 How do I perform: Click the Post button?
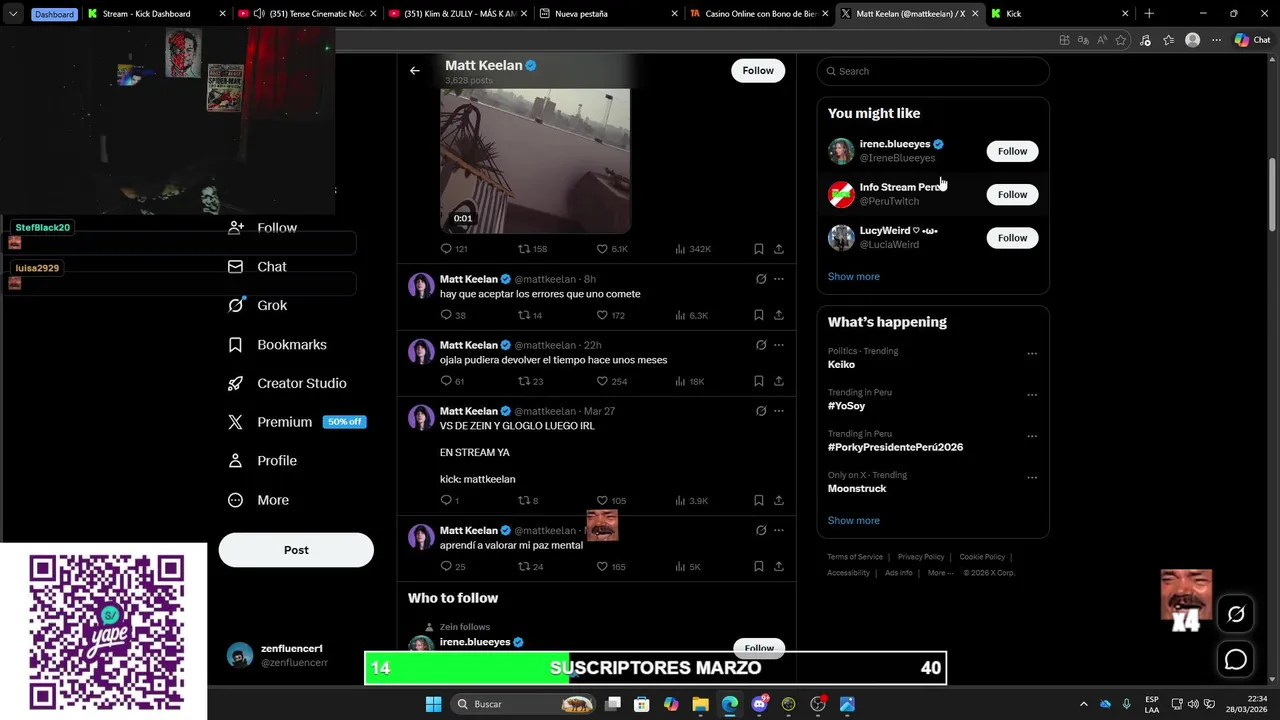point(296,550)
